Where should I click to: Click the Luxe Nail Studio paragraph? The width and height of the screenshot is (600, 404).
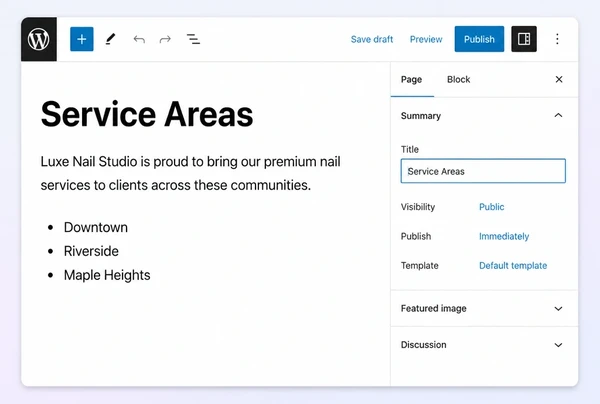[x=191, y=173]
